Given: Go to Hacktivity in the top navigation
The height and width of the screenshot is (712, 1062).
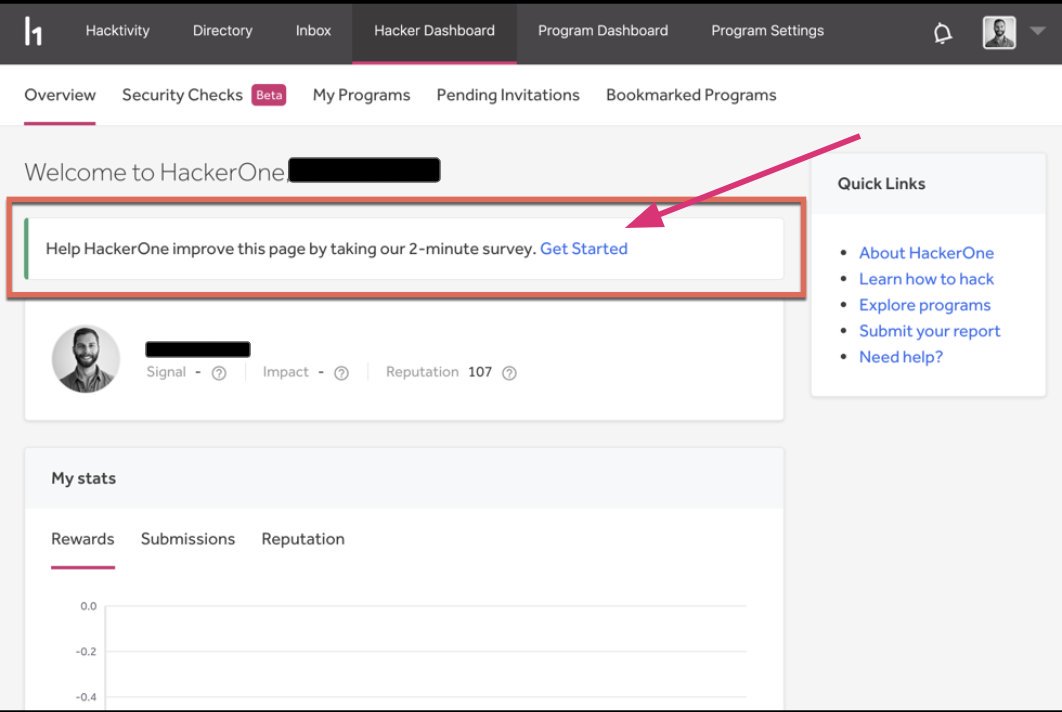Looking at the screenshot, I should tap(117, 30).
